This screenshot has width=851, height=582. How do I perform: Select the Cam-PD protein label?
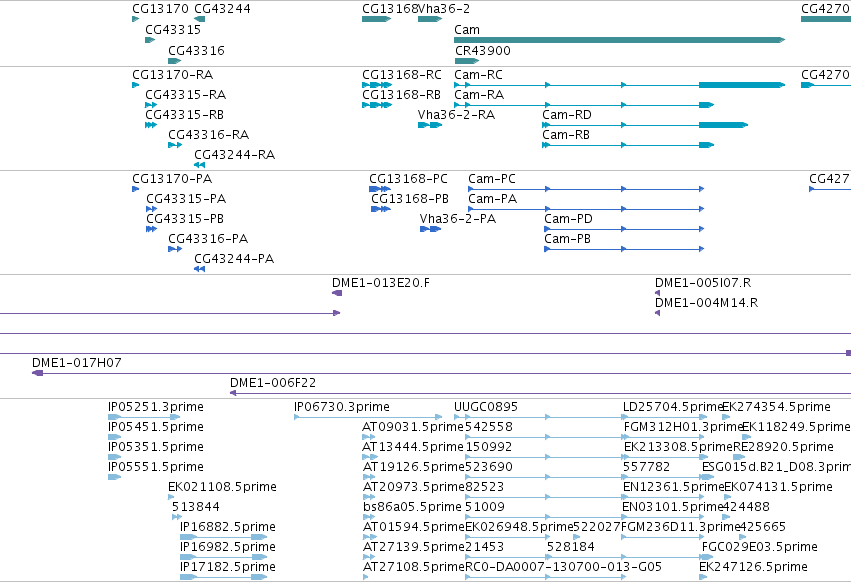(x=568, y=219)
